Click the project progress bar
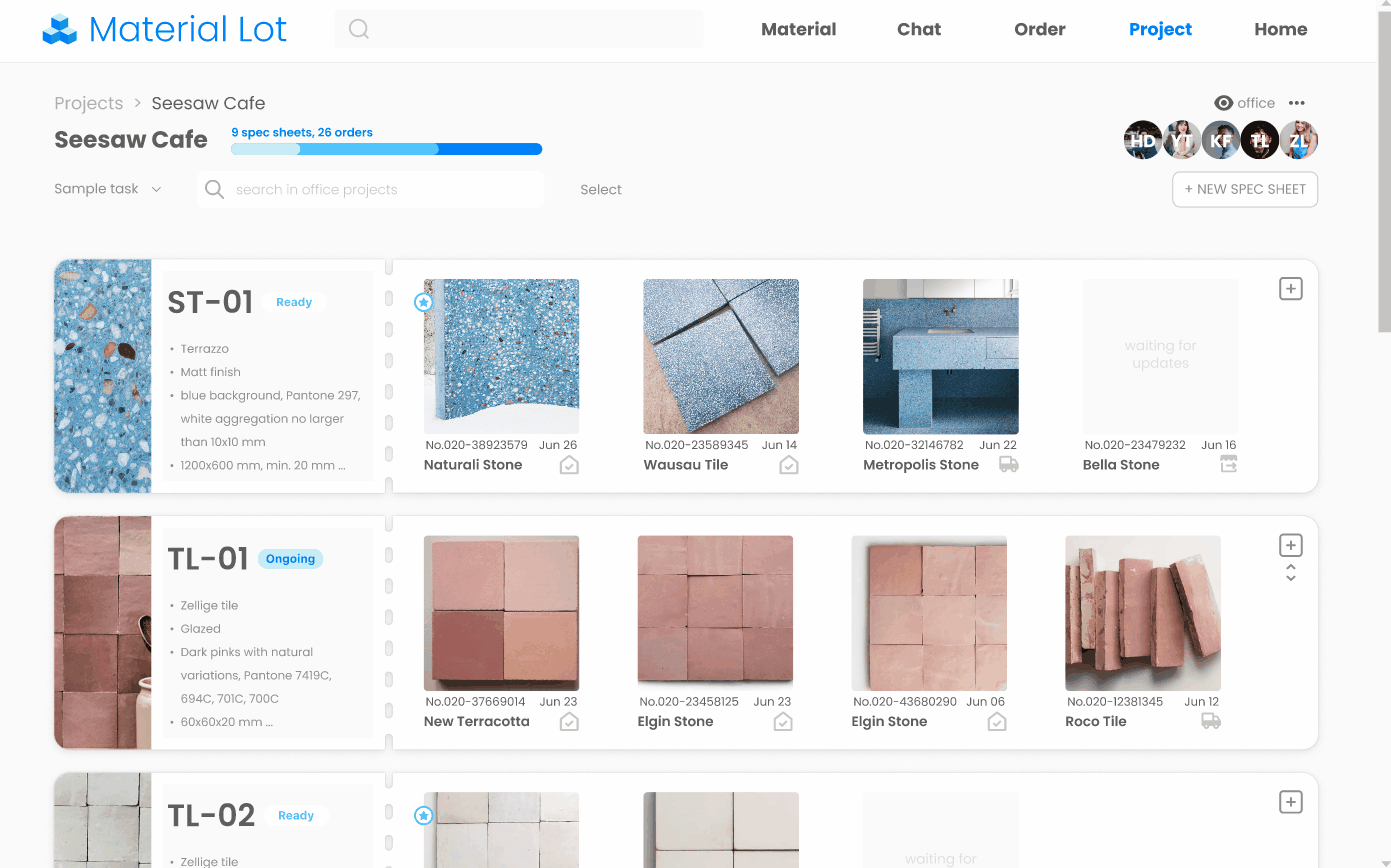The width and height of the screenshot is (1391, 868). tap(386, 149)
